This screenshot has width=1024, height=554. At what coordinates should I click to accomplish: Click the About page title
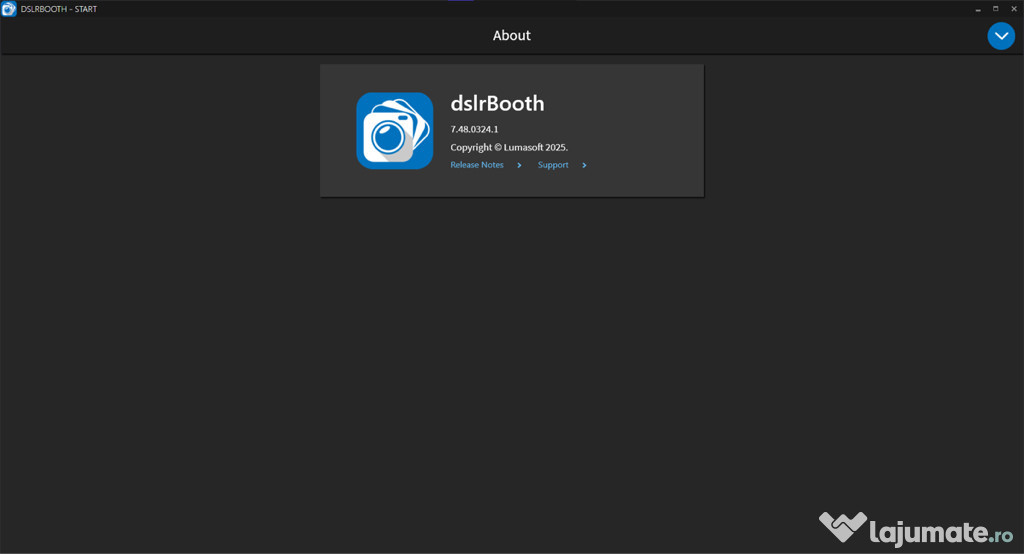[511, 35]
